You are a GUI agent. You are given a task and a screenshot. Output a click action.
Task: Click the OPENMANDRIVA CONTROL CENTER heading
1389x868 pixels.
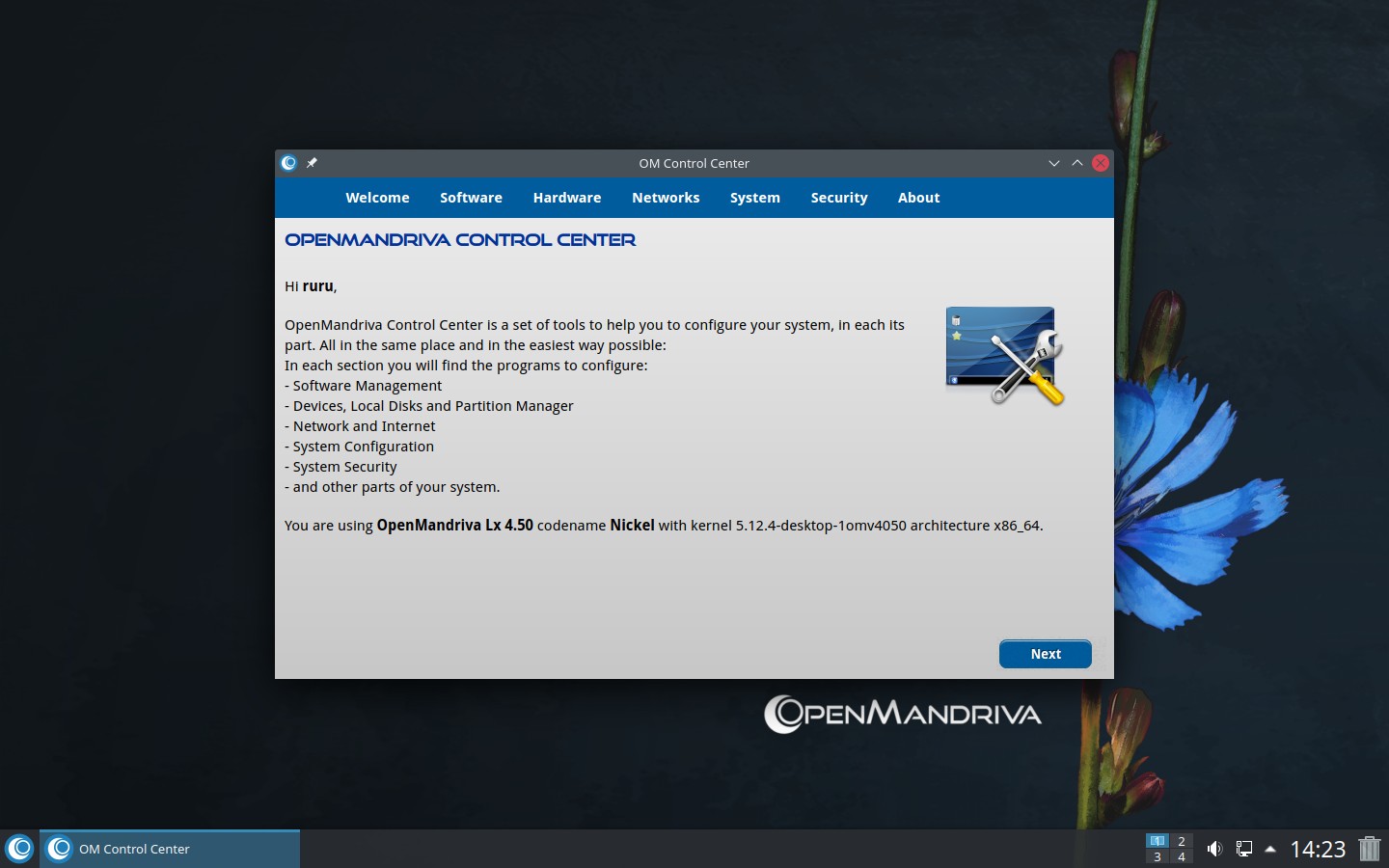[x=460, y=240]
